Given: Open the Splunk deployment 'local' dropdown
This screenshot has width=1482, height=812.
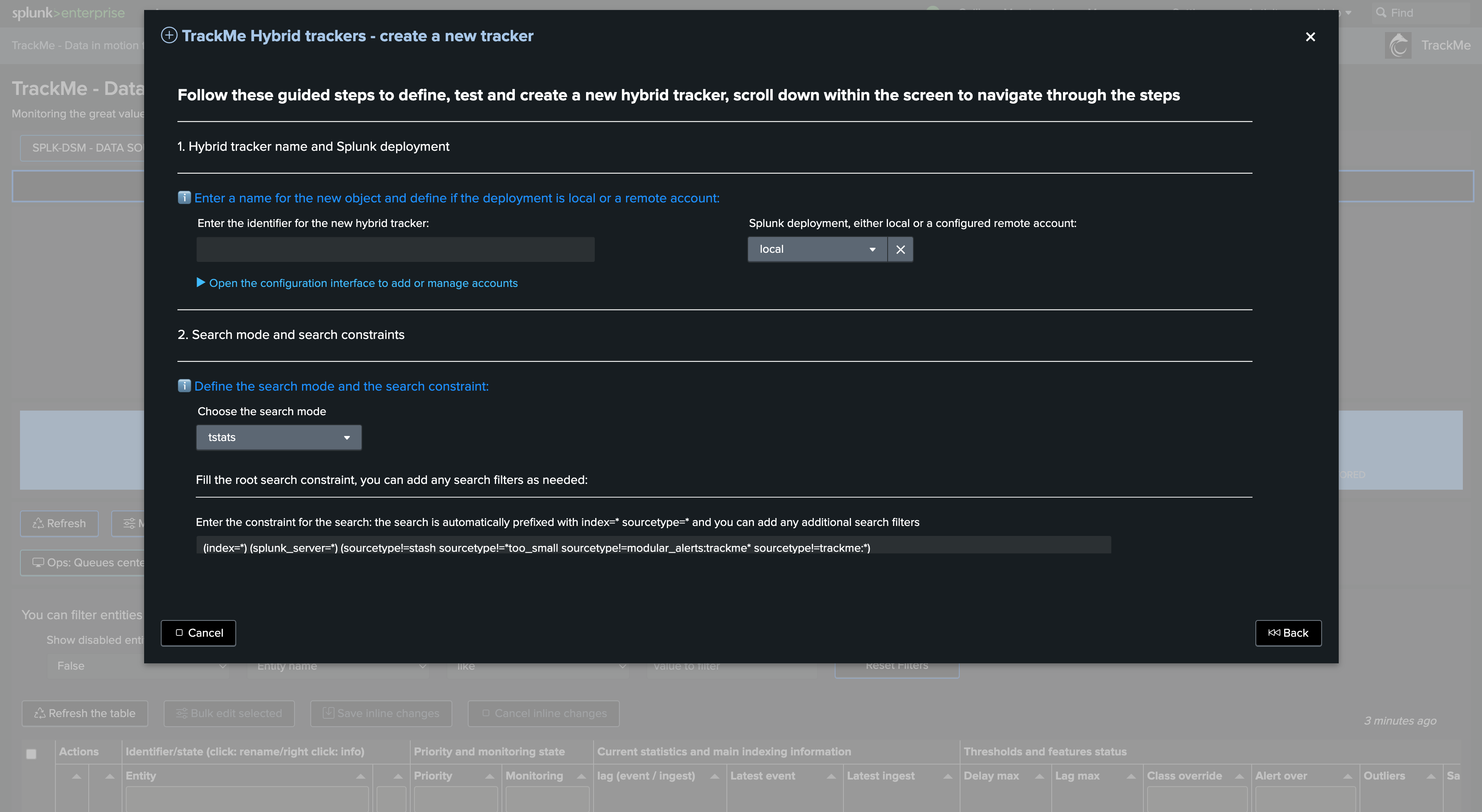Looking at the screenshot, I should pyautogui.click(x=817, y=249).
